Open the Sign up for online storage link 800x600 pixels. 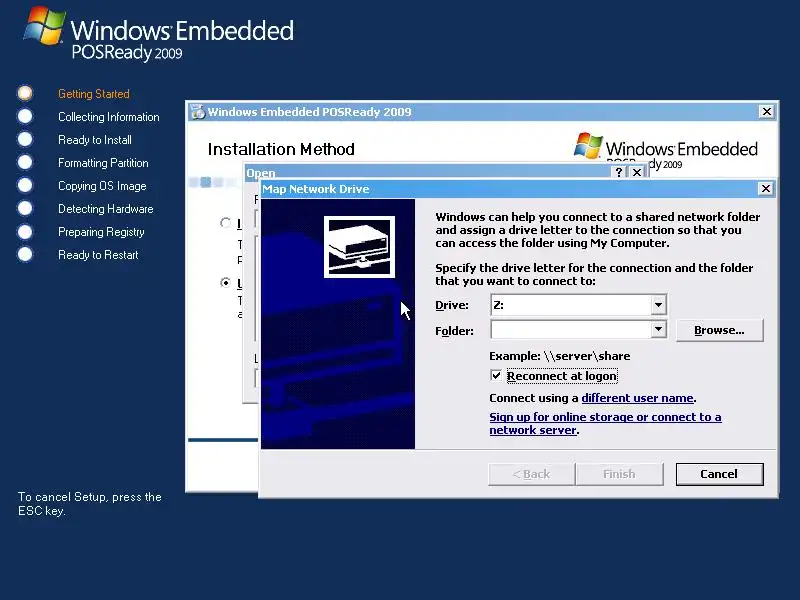(x=605, y=423)
